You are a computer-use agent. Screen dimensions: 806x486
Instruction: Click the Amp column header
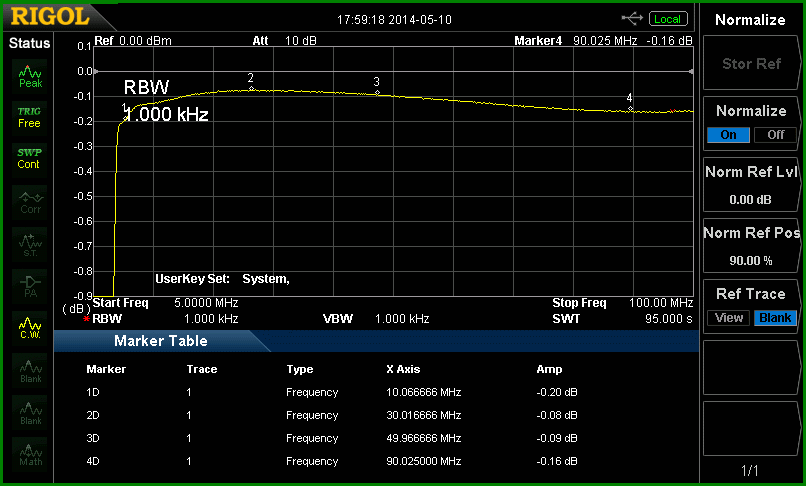[x=549, y=369]
